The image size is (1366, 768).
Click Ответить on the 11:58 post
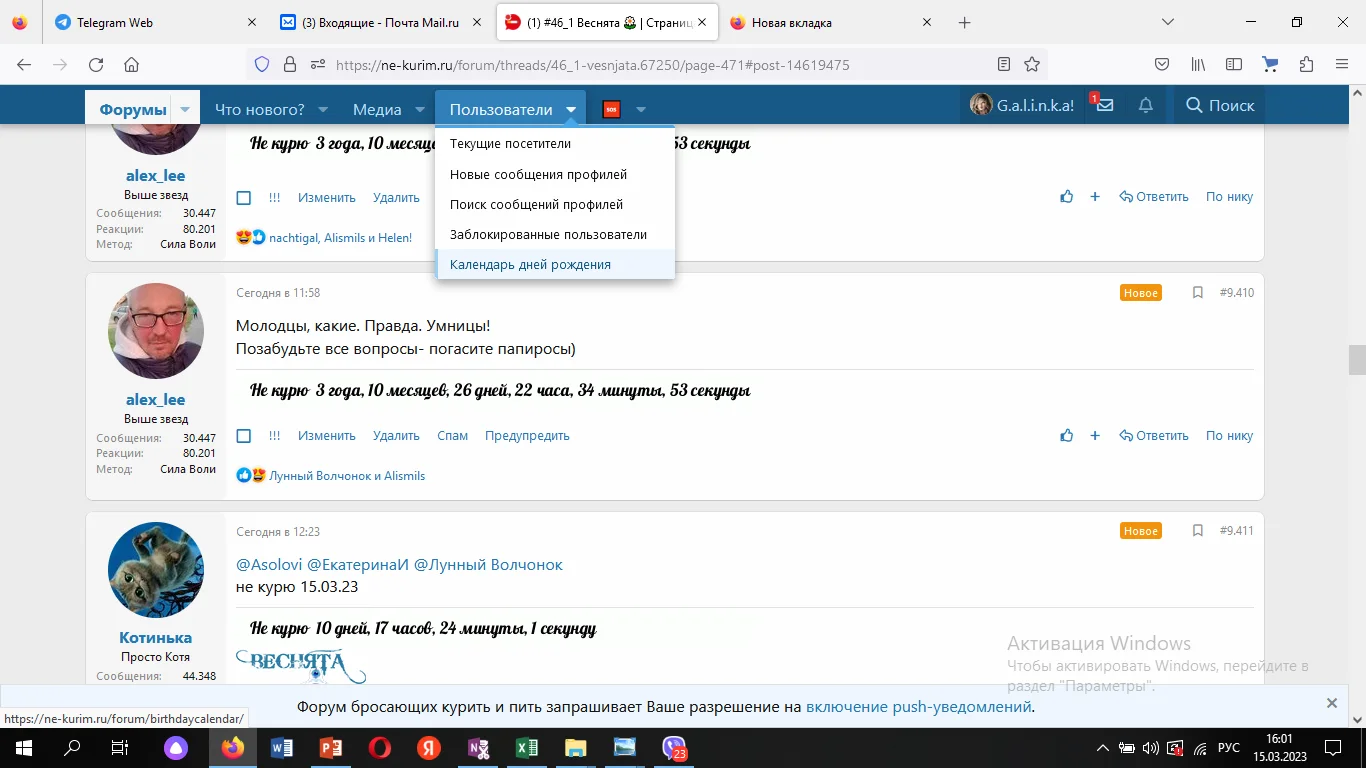(x=1154, y=436)
